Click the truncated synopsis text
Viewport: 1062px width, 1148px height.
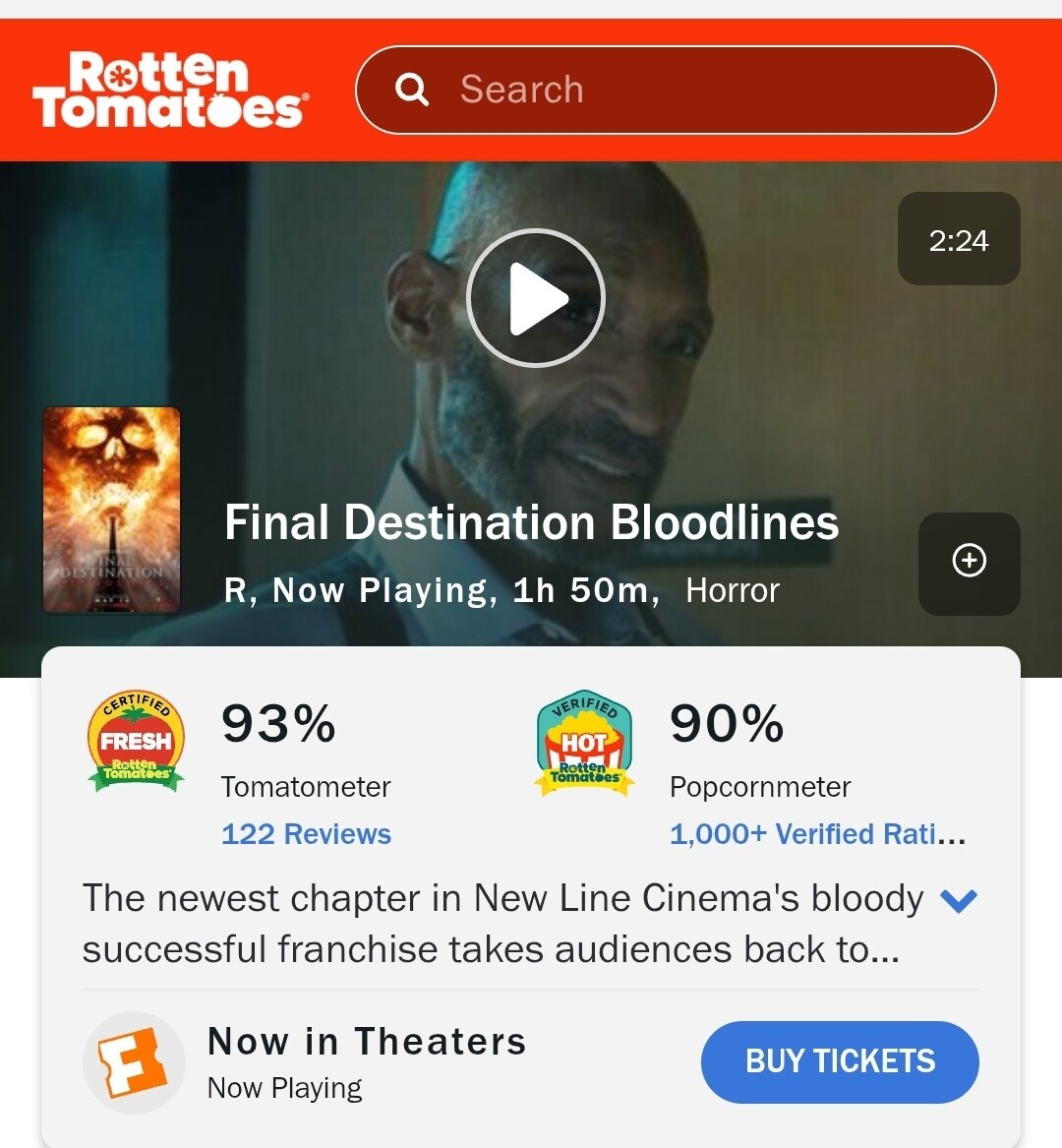click(502, 924)
